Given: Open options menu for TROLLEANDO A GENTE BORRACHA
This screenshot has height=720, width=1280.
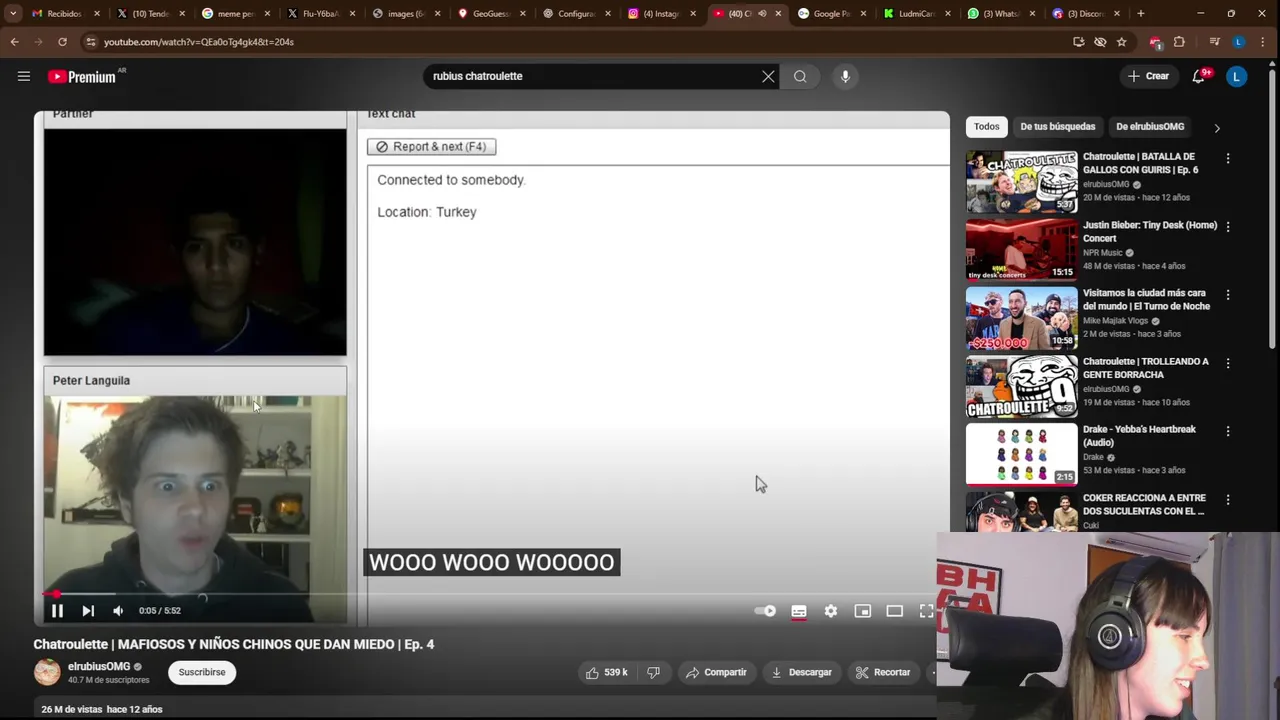Looking at the screenshot, I should (1228, 362).
